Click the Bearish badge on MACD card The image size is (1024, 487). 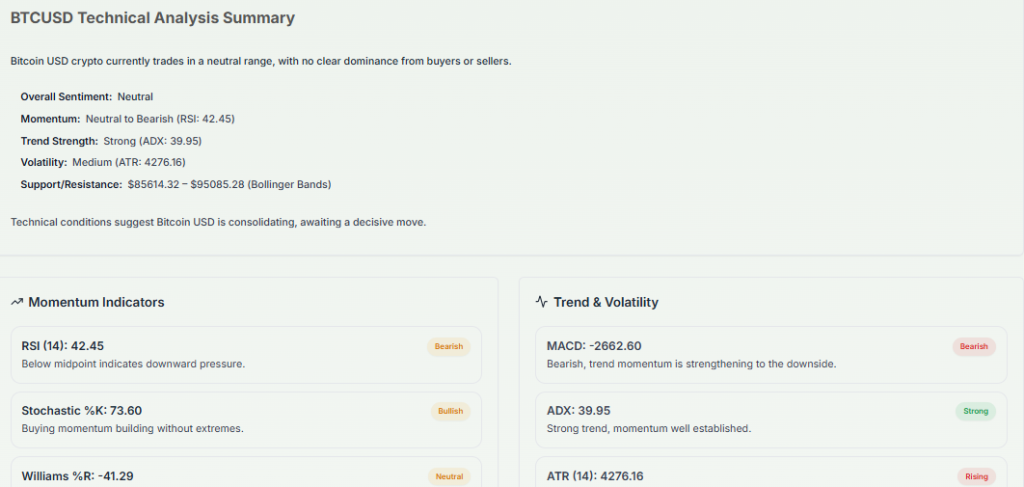pyautogui.click(x=974, y=347)
